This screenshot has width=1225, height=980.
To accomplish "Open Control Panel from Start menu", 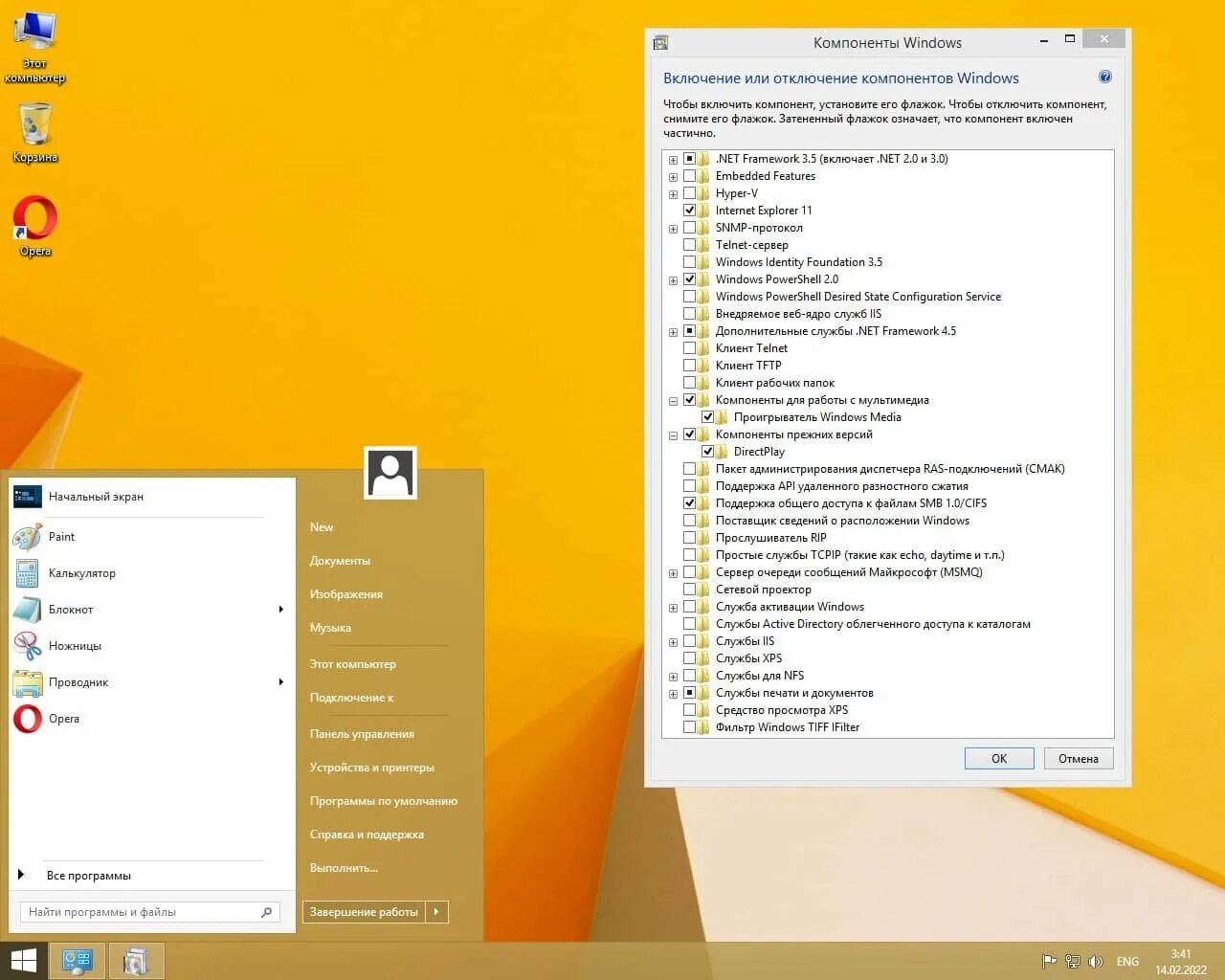I will click(x=362, y=734).
